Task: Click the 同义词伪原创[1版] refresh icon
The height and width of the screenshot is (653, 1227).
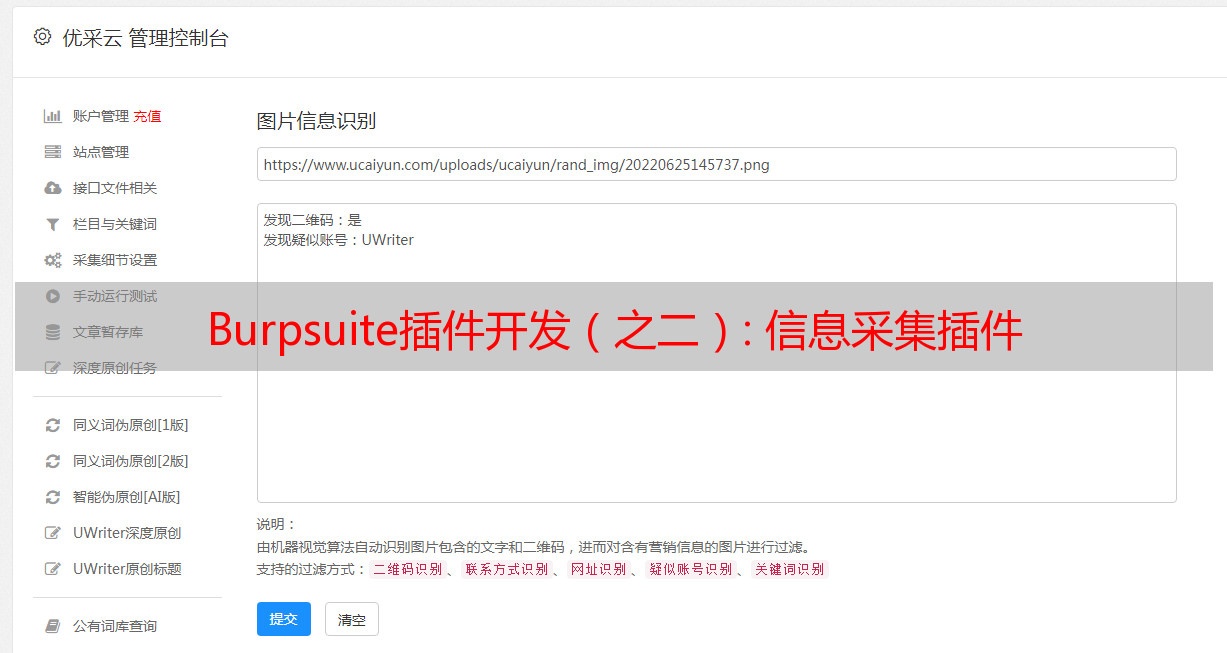Action: [53, 425]
